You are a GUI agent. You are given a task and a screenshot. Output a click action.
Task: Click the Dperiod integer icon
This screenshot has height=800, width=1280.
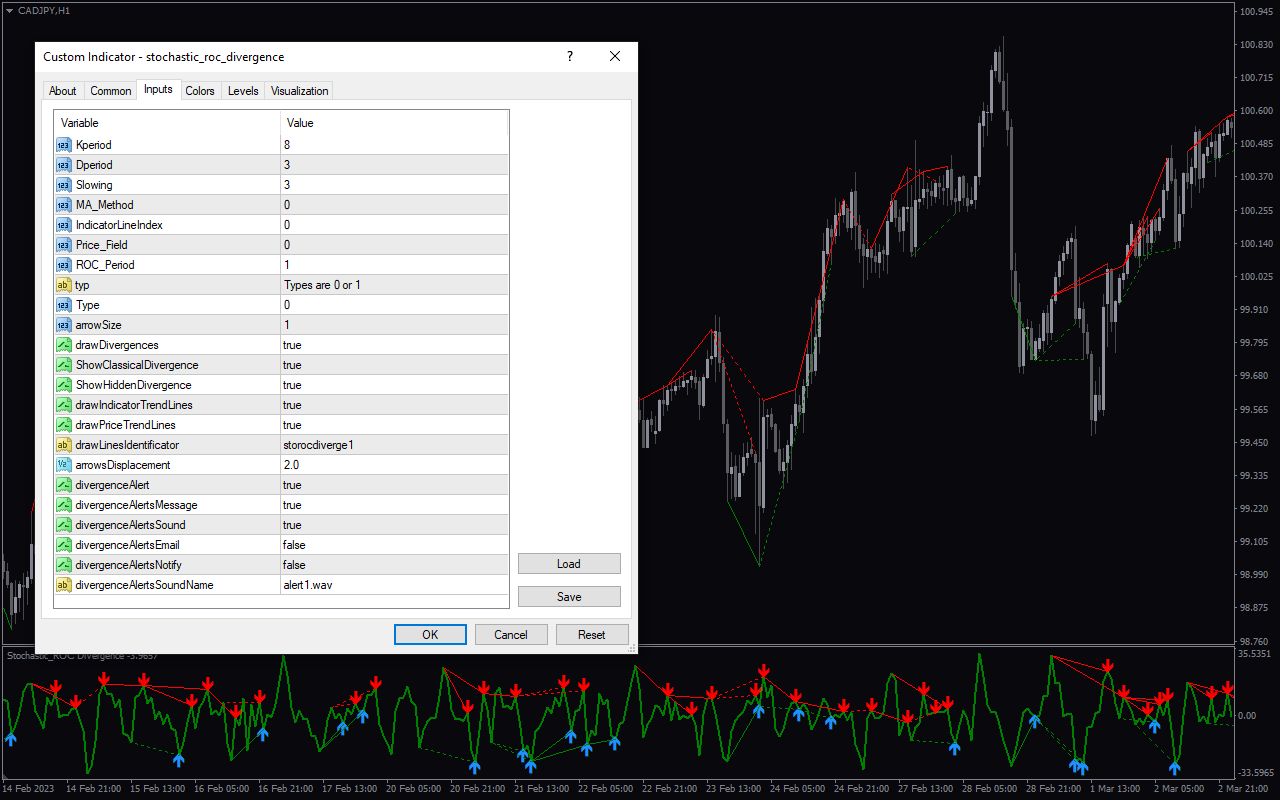(x=64, y=165)
